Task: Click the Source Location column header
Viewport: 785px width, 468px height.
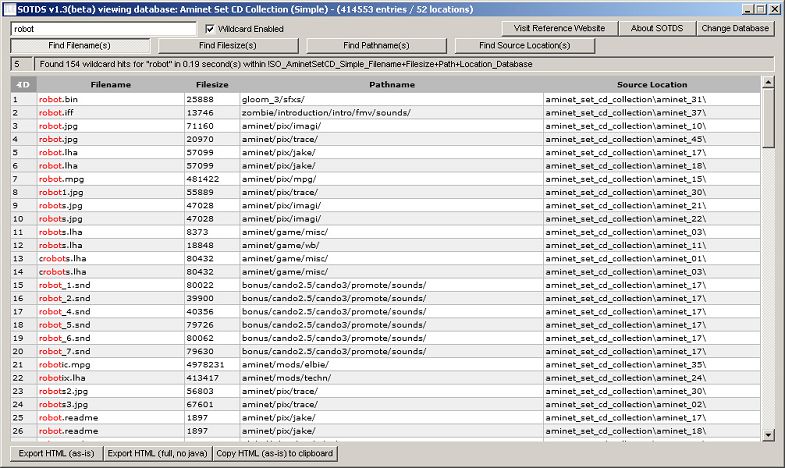Action: tap(652, 85)
